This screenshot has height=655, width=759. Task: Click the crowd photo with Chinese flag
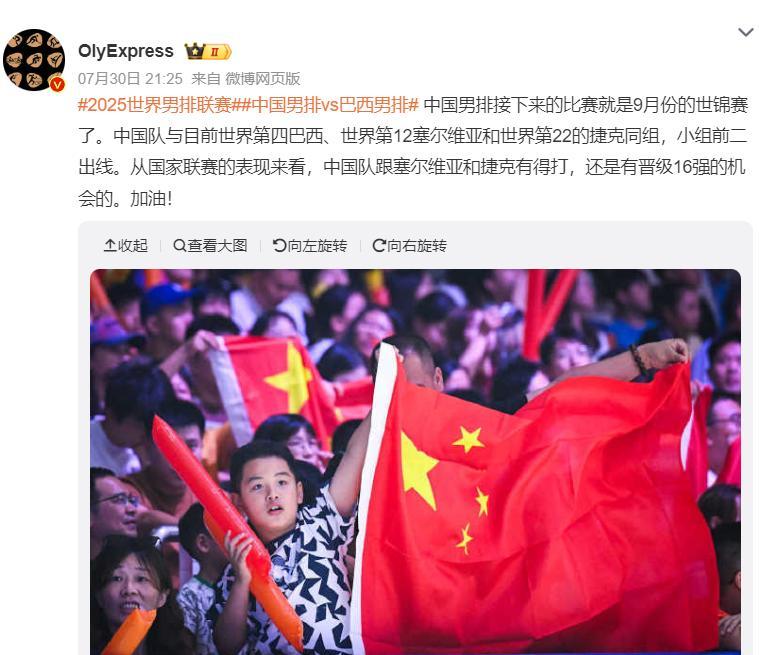click(x=415, y=462)
